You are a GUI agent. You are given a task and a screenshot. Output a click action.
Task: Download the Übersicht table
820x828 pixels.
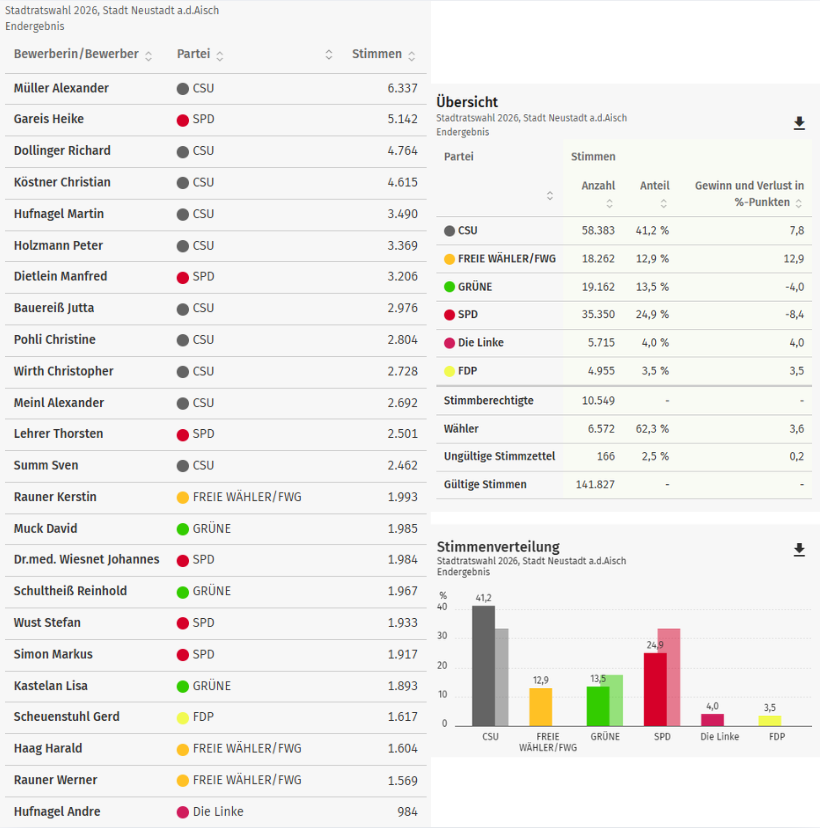(799, 123)
